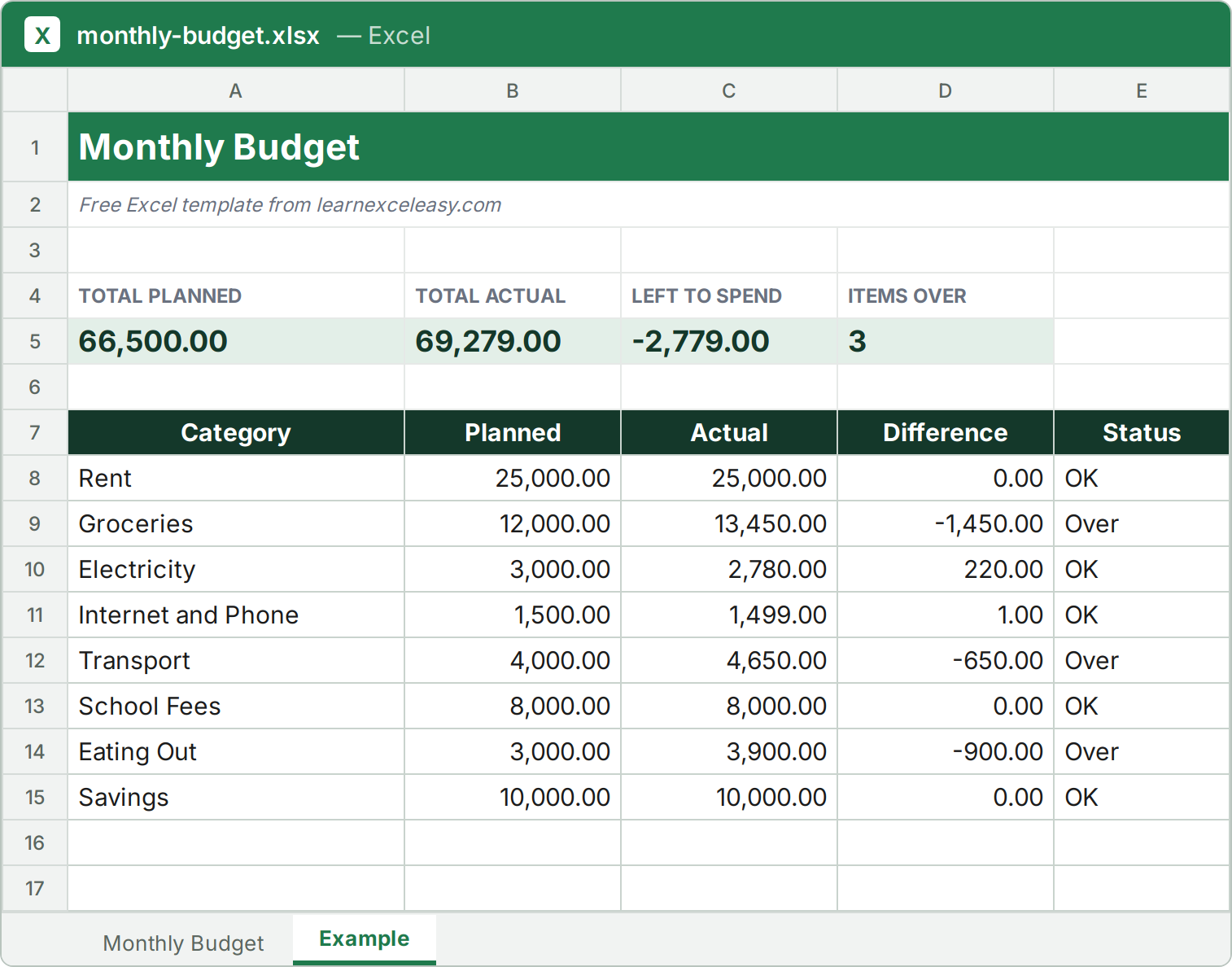Viewport: 1232px width, 967px height.
Task: Click the Left to Spend value -2,779.00
Action: [729, 341]
